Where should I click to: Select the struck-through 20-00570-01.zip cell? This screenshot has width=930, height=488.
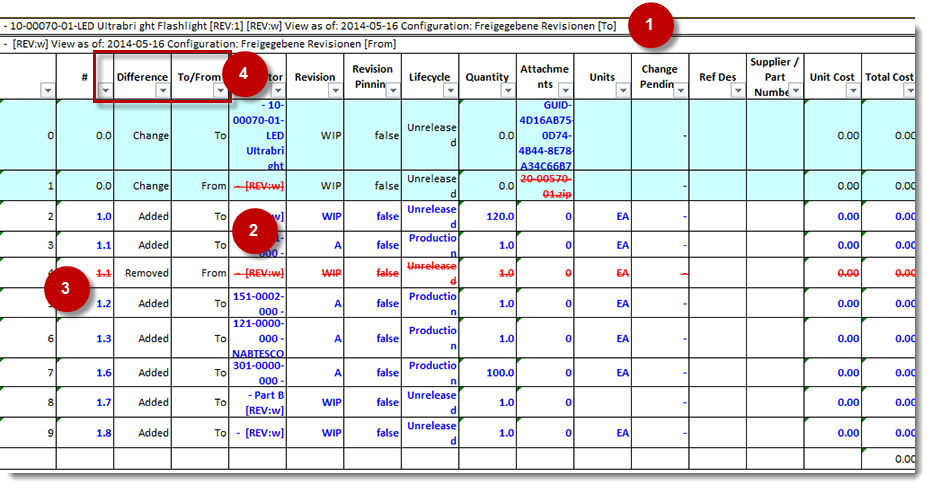(545, 186)
